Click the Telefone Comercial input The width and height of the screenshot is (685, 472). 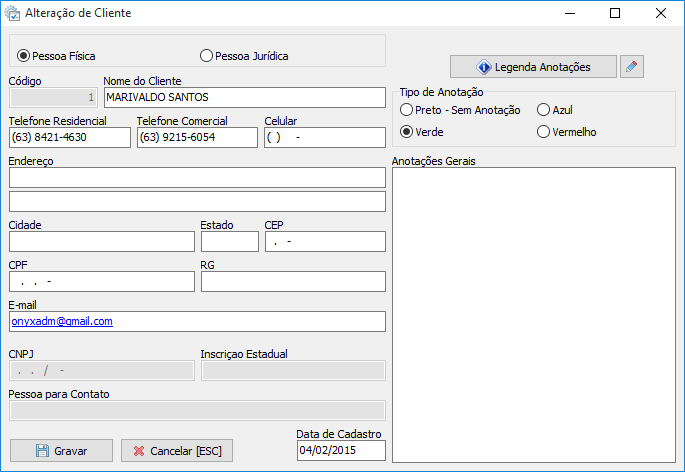pos(197,137)
